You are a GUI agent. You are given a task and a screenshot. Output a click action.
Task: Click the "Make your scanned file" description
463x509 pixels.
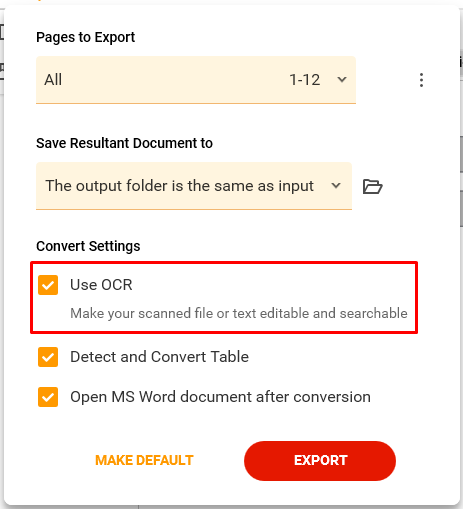[239, 313]
